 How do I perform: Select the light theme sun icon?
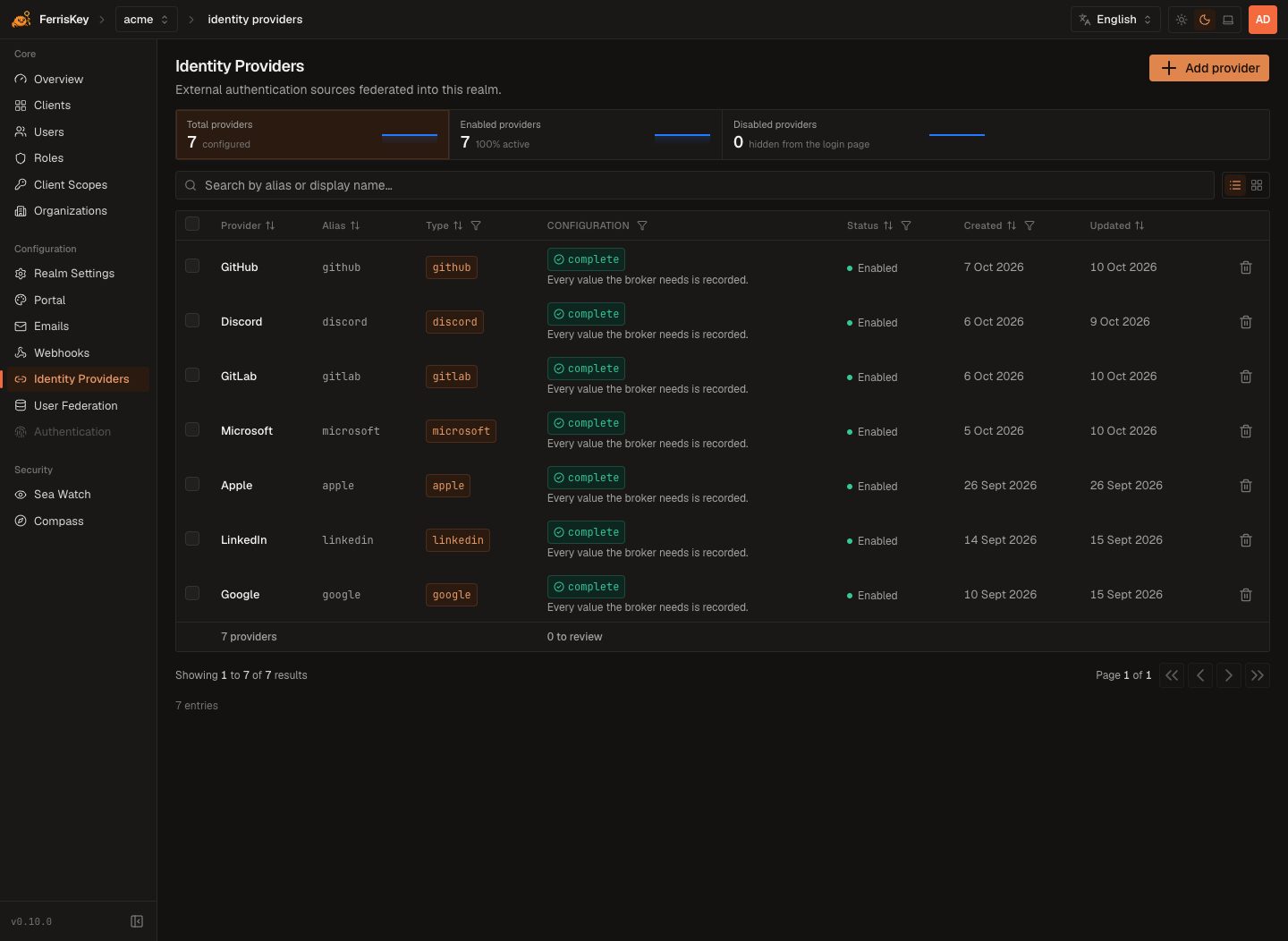[x=1182, y=20]
